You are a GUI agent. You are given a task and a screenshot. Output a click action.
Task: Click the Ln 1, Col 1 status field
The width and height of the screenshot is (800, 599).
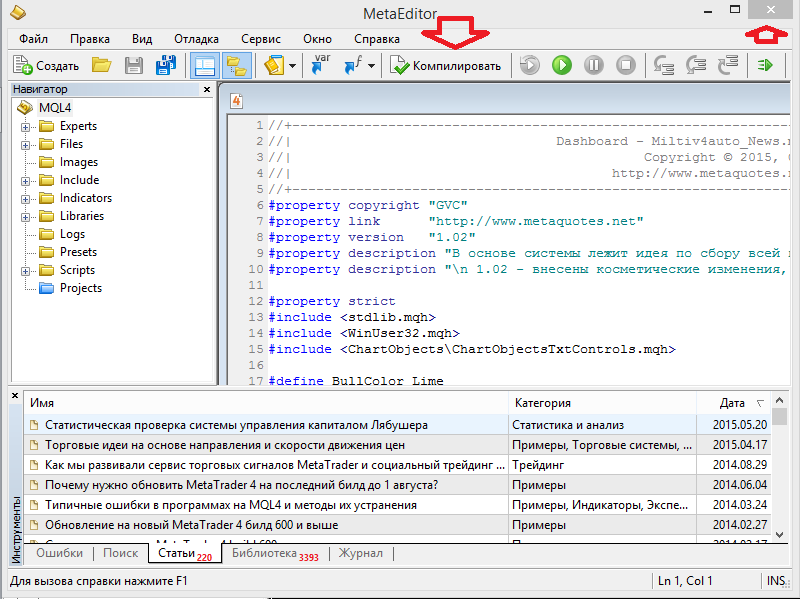point(685,581)
